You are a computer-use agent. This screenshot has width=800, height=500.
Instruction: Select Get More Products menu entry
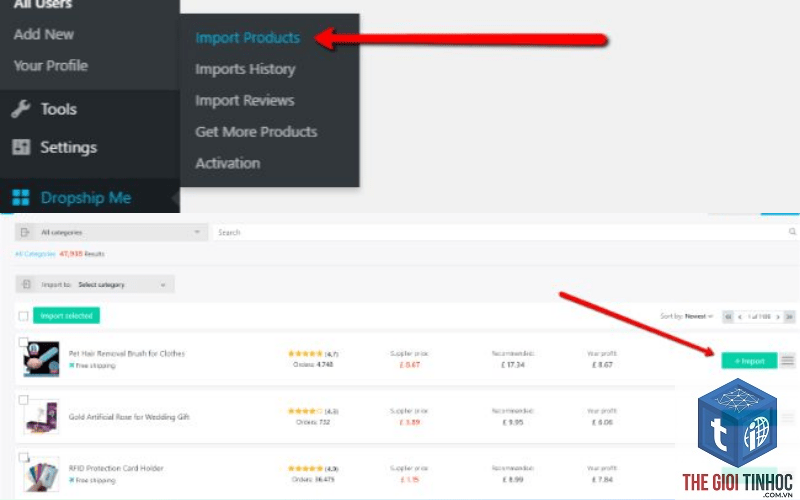click(x=256, y=132)
